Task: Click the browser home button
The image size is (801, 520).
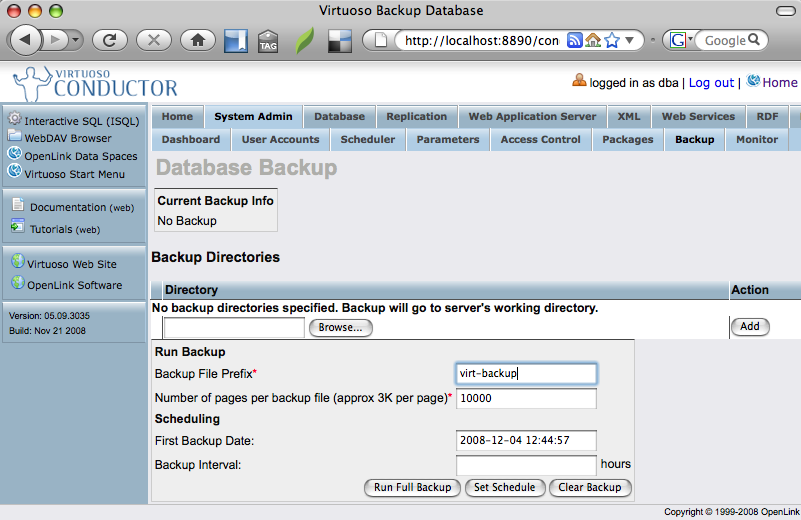Action: (198, 41)
